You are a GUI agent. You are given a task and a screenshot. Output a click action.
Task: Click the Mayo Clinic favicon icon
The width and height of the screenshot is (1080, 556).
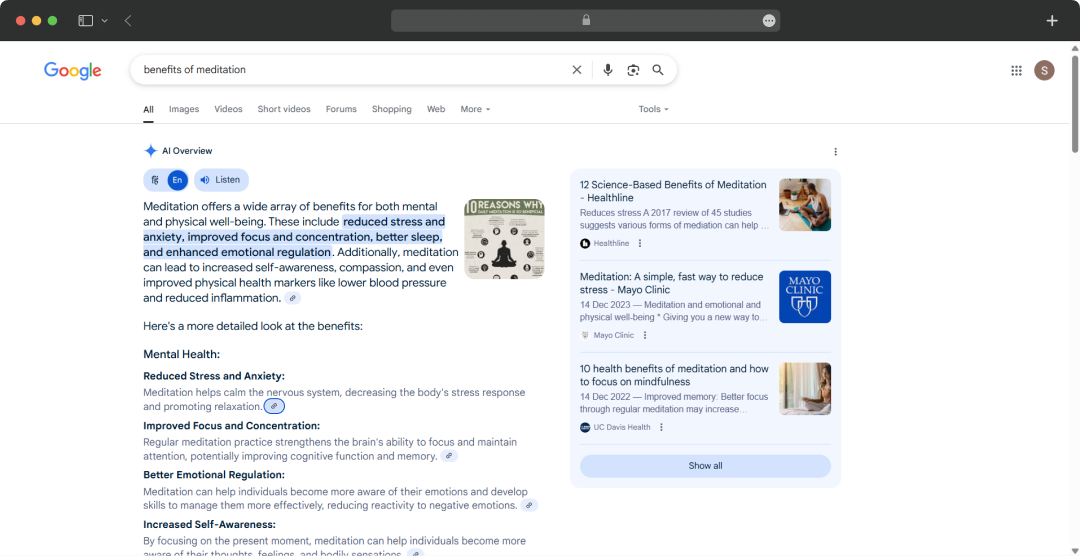(x=585, y=336)
